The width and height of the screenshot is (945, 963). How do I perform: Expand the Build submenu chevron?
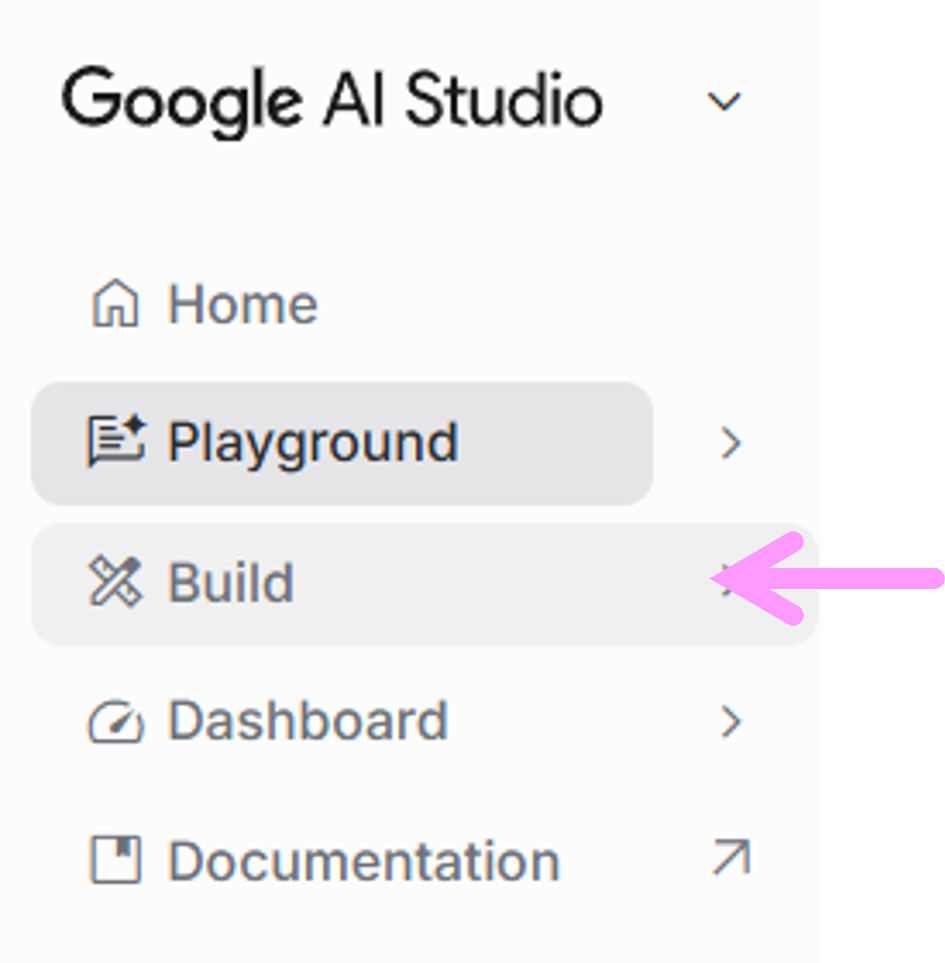[728, 582]
